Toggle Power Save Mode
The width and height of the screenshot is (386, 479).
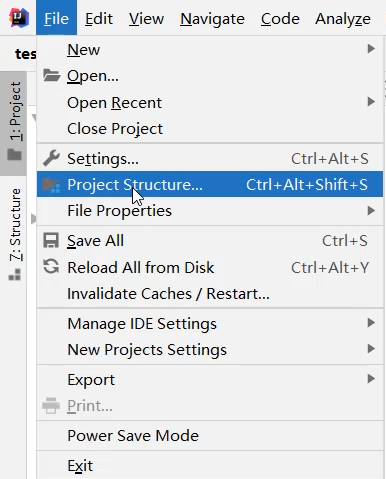[210, 436]
